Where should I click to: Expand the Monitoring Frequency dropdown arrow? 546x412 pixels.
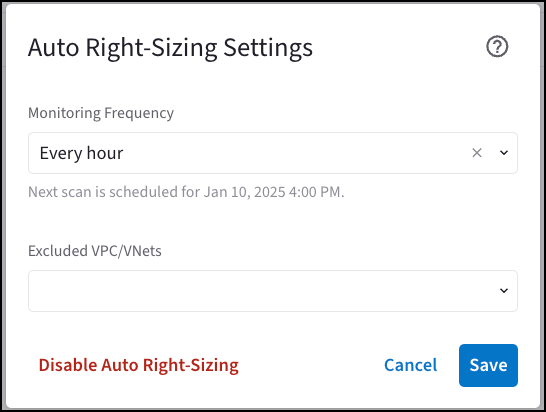click(x=504, y=153)
